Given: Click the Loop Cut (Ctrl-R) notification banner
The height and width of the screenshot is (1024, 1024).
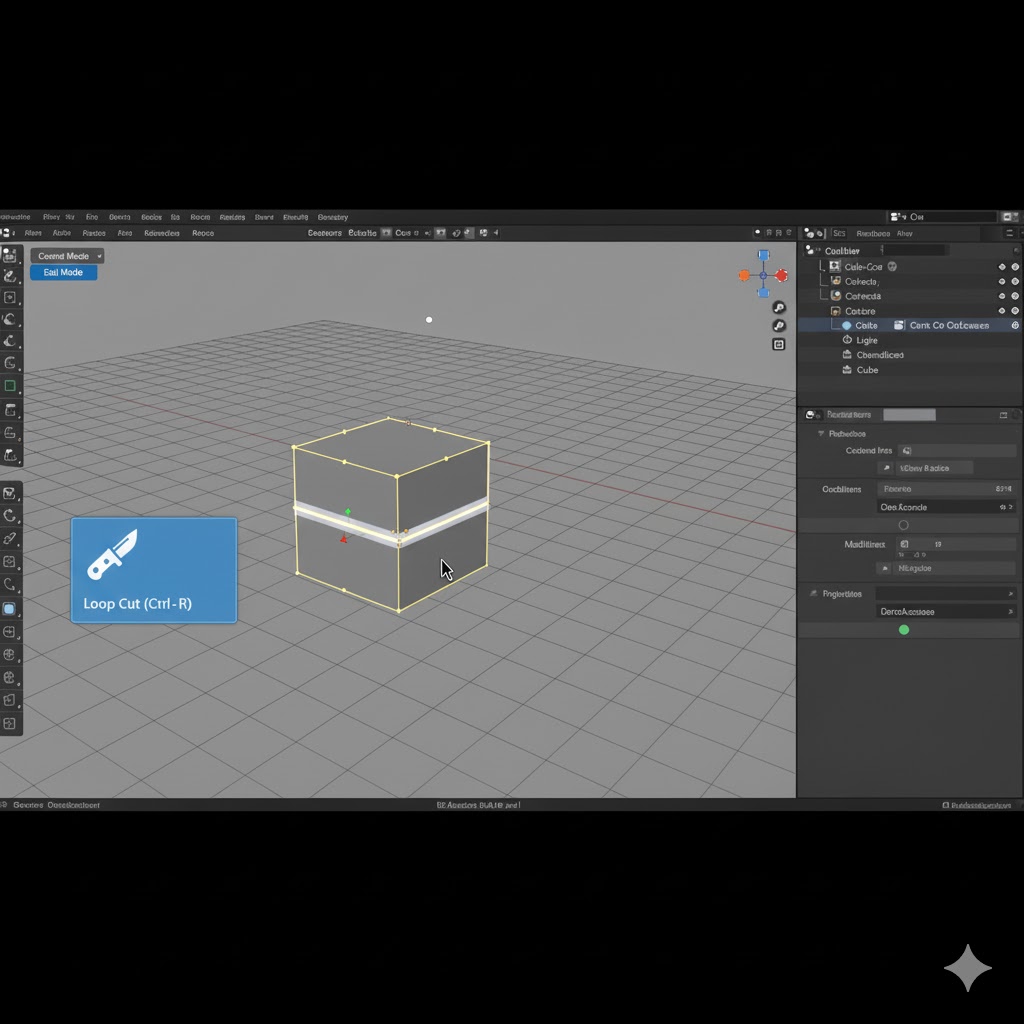Looking at the screenshot, I should point(154,570).
